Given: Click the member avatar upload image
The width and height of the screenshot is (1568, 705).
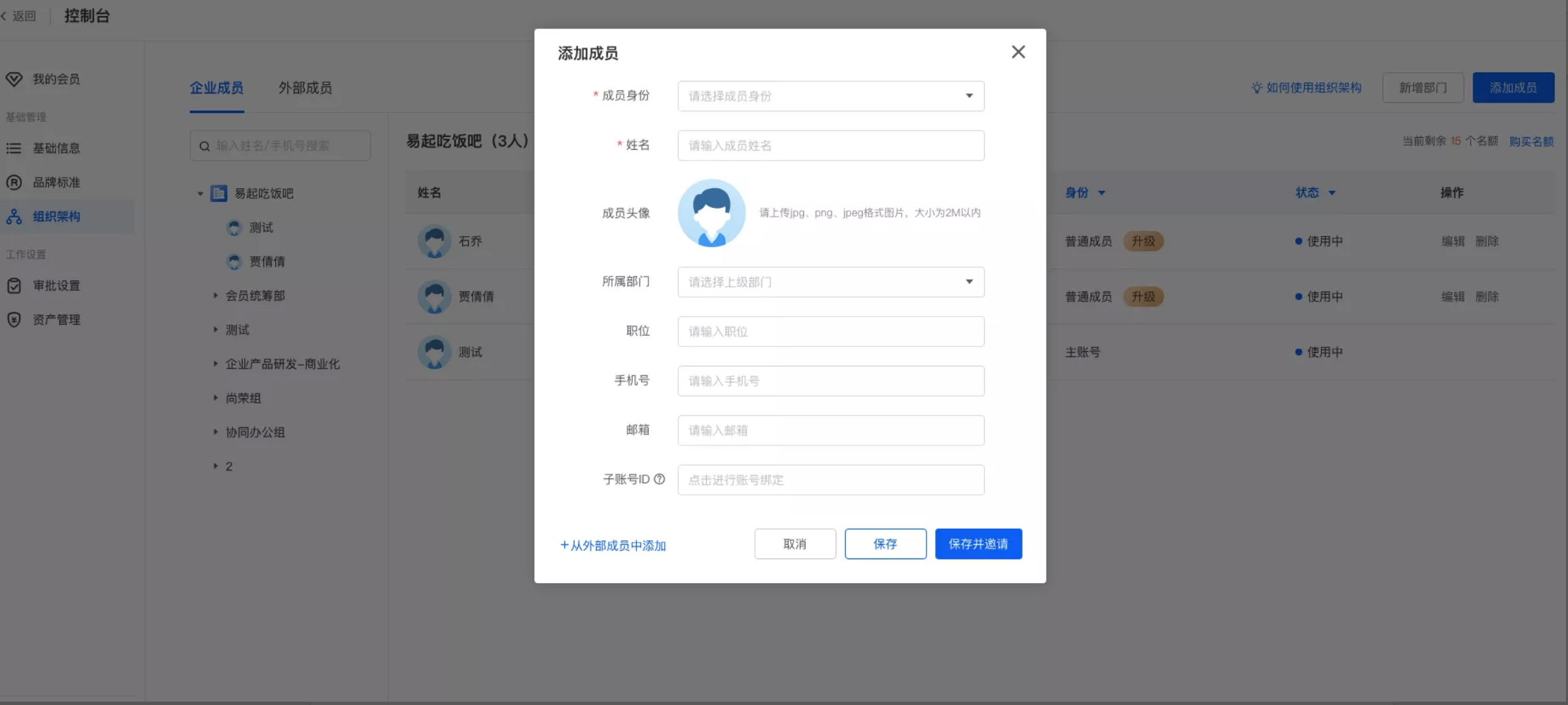Looking at the screenshot, I should pos(711,213).
